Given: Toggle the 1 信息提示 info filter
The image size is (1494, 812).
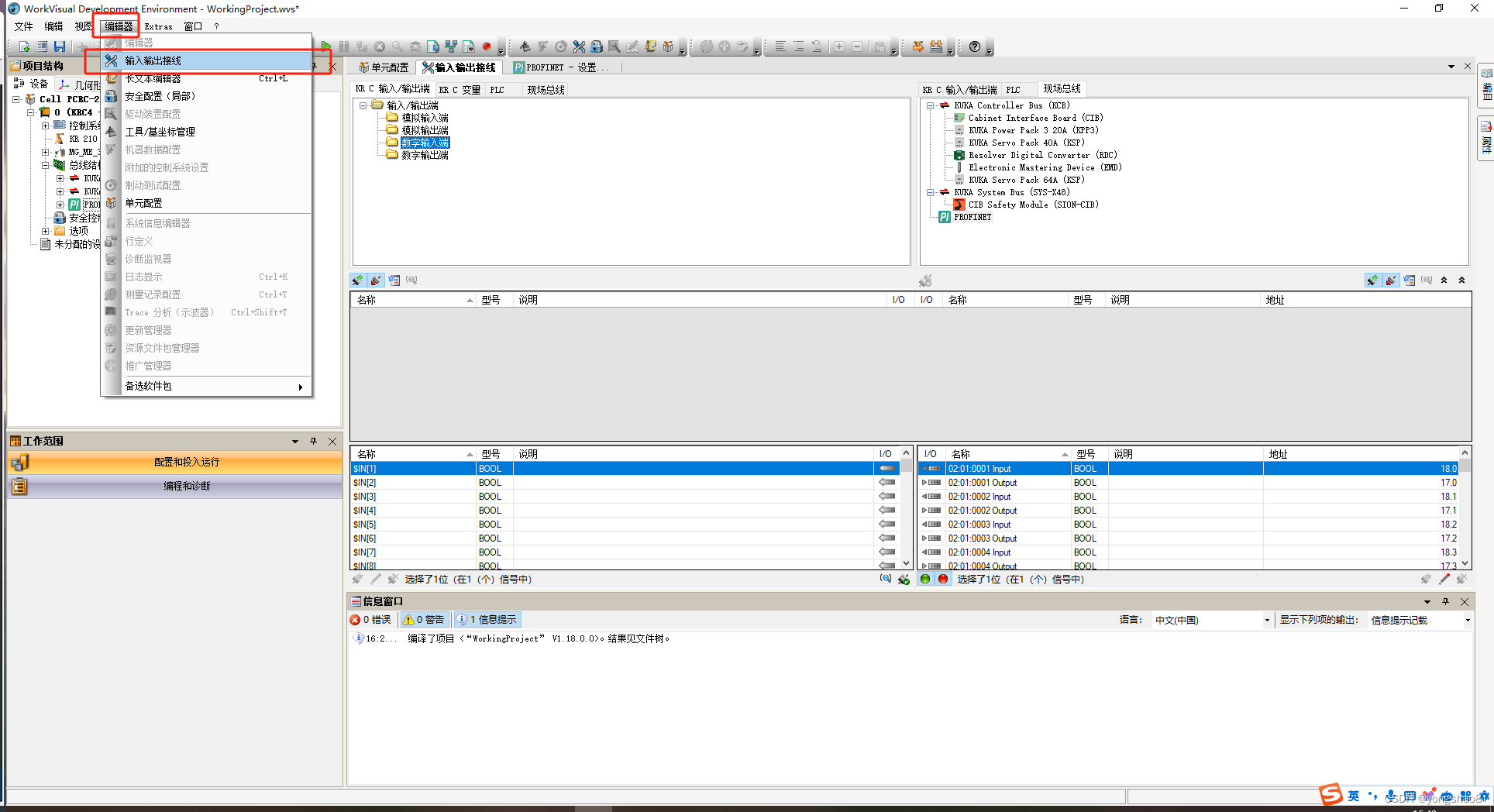Looking at the screenshot, I should coord(487,620).
